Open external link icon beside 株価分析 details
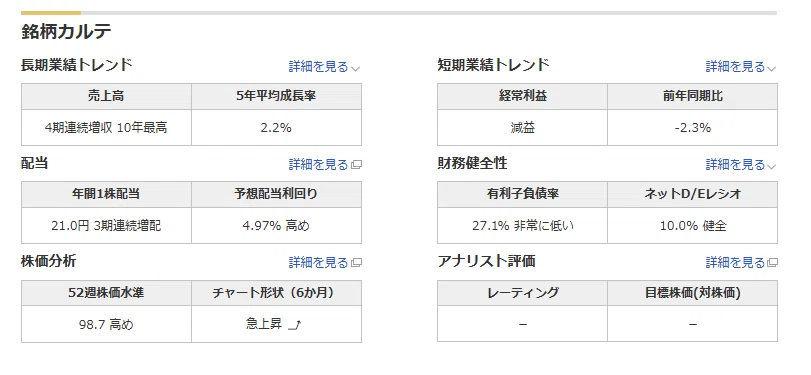Screen dimensions: 811x375 pos(356,263)
